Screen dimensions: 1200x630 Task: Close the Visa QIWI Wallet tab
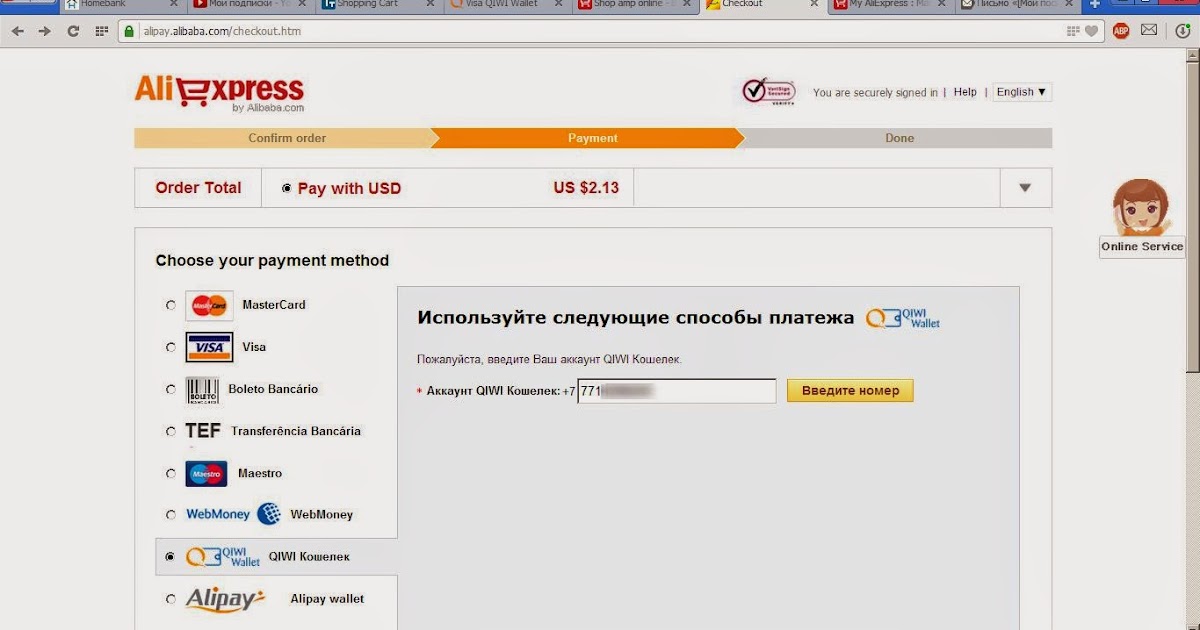pos(558,5)
